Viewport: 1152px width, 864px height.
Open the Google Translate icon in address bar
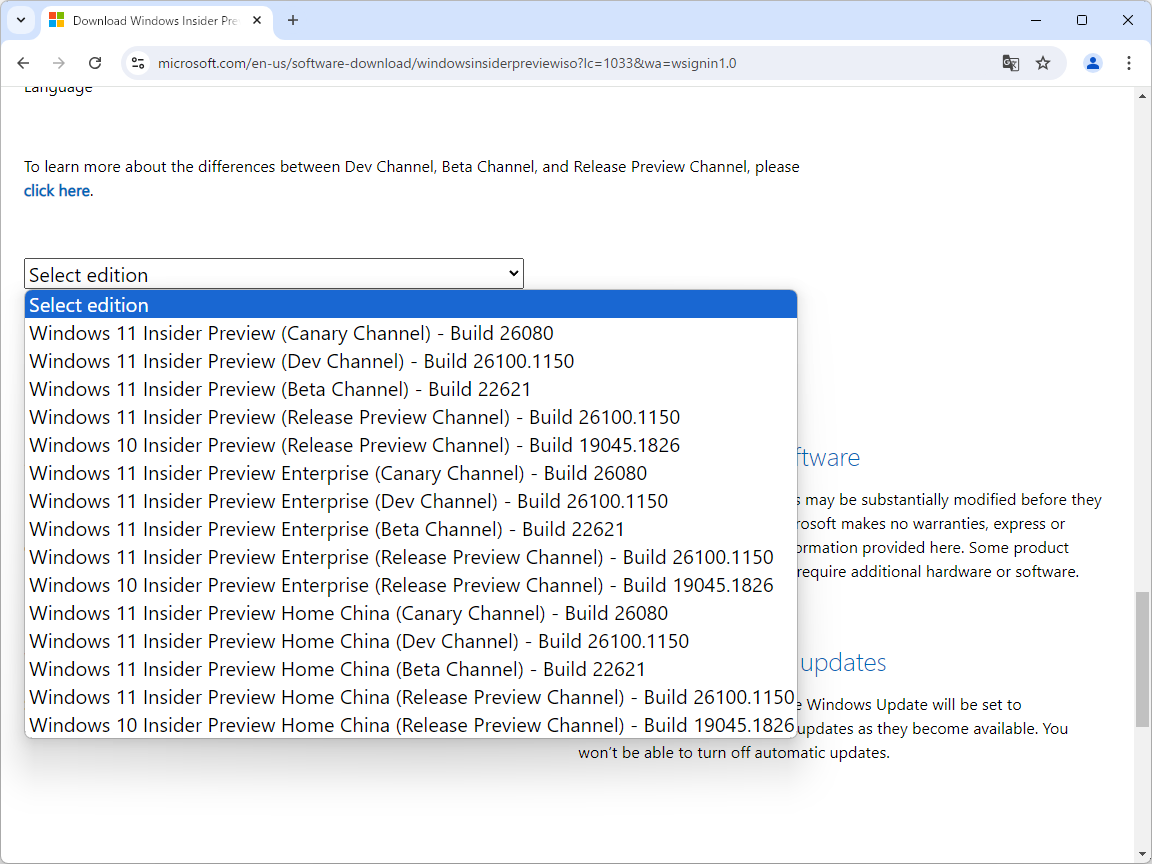1011,63
